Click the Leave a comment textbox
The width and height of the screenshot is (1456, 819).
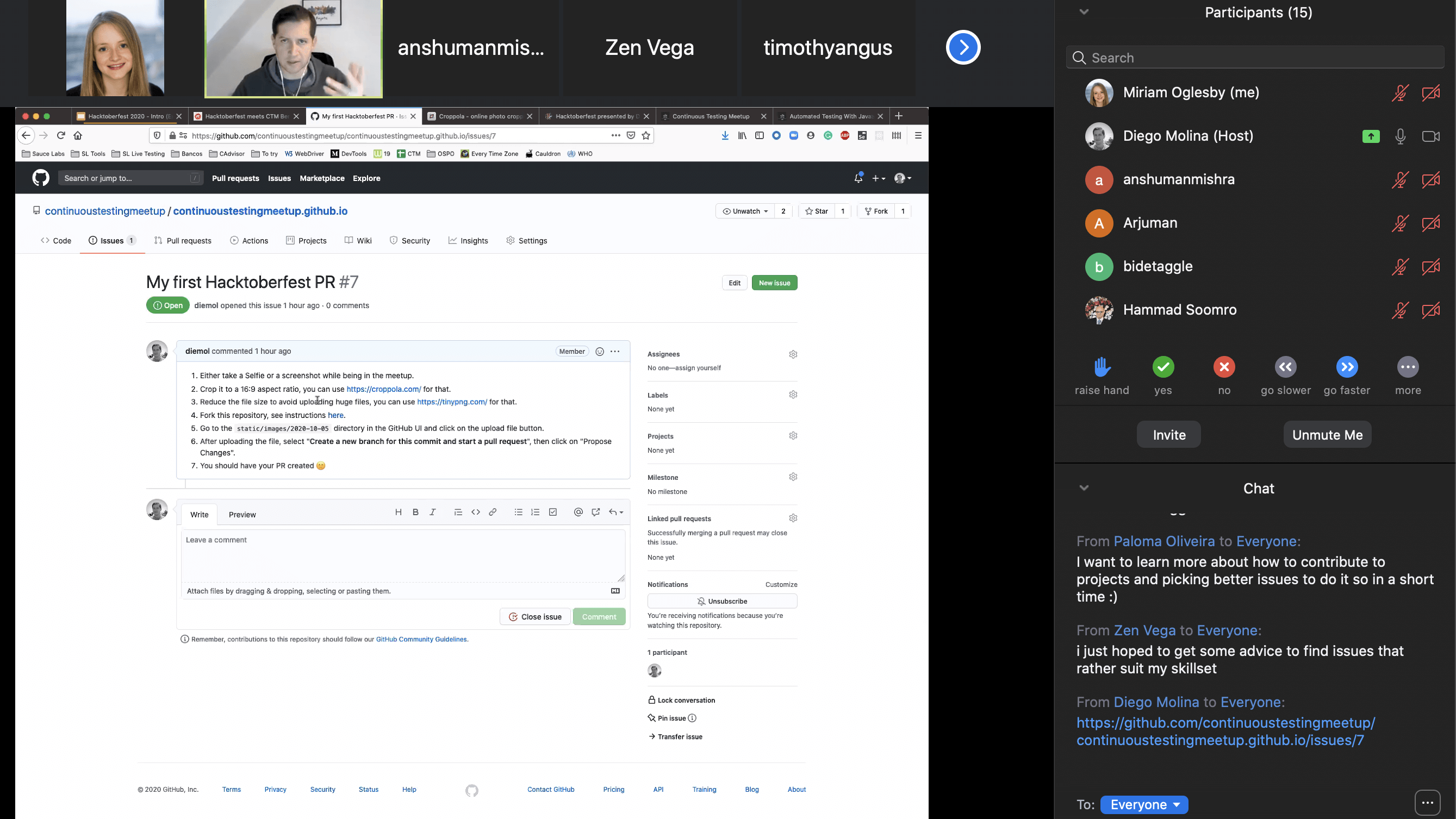[x=403, y=555]
